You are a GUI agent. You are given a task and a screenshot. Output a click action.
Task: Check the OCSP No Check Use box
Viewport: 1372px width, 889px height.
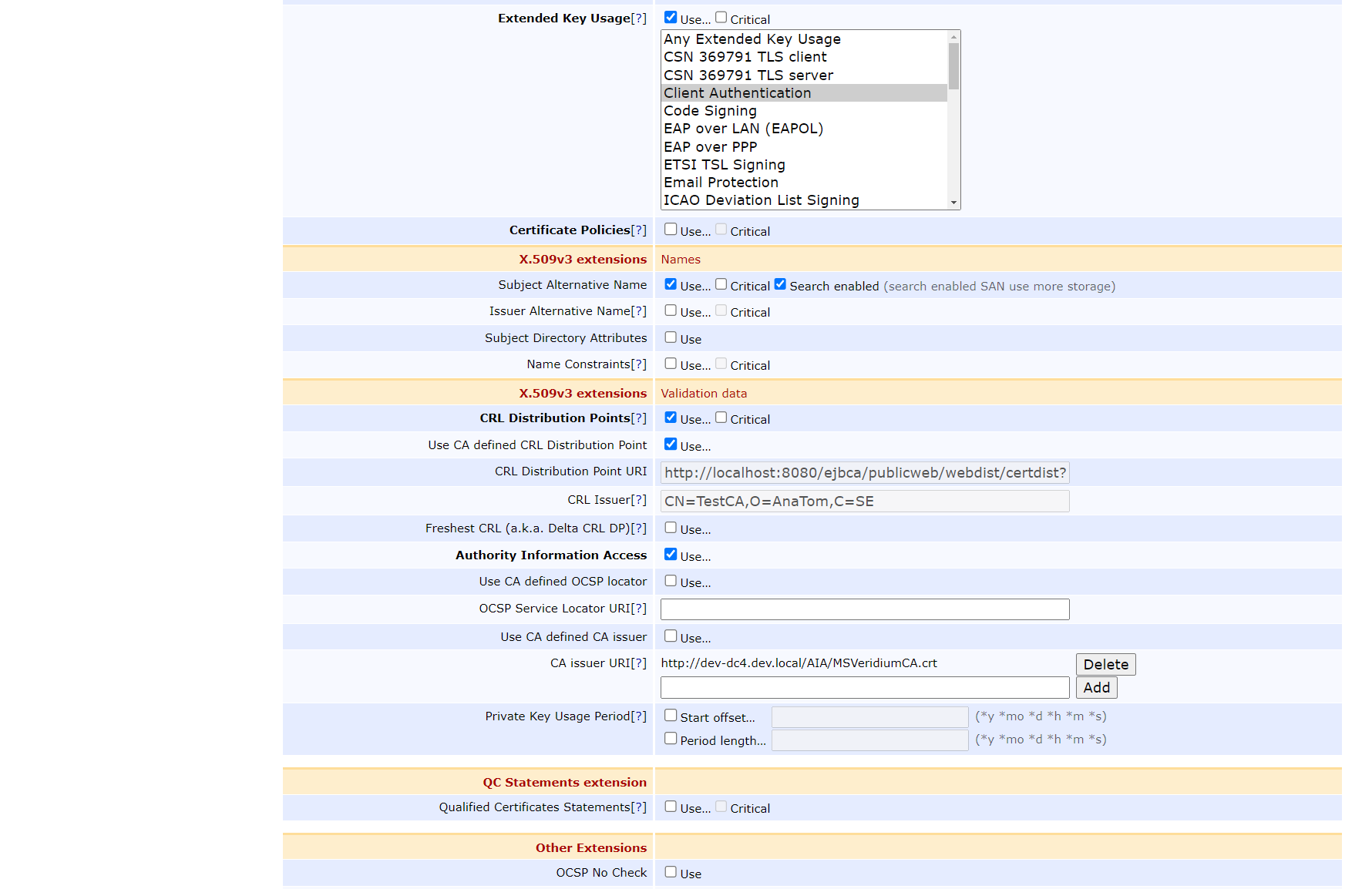[671, 872]
